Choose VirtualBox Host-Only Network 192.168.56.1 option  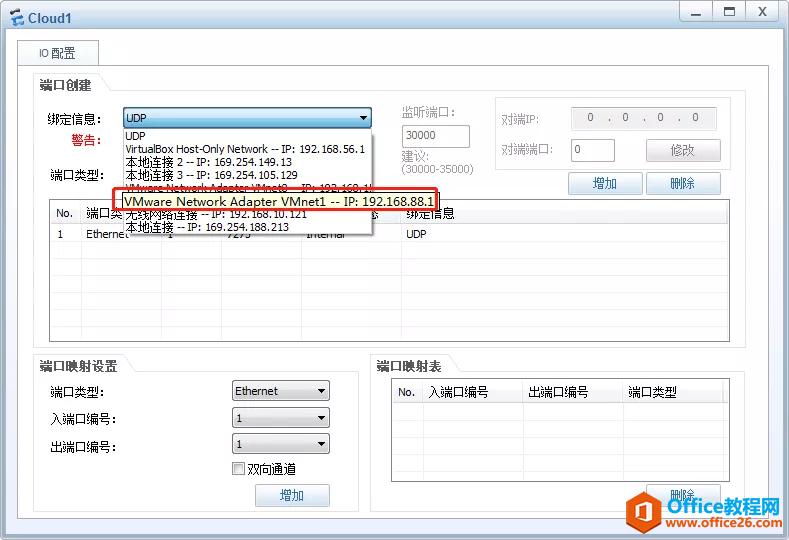pyautogui.click(x=248, y=149)
